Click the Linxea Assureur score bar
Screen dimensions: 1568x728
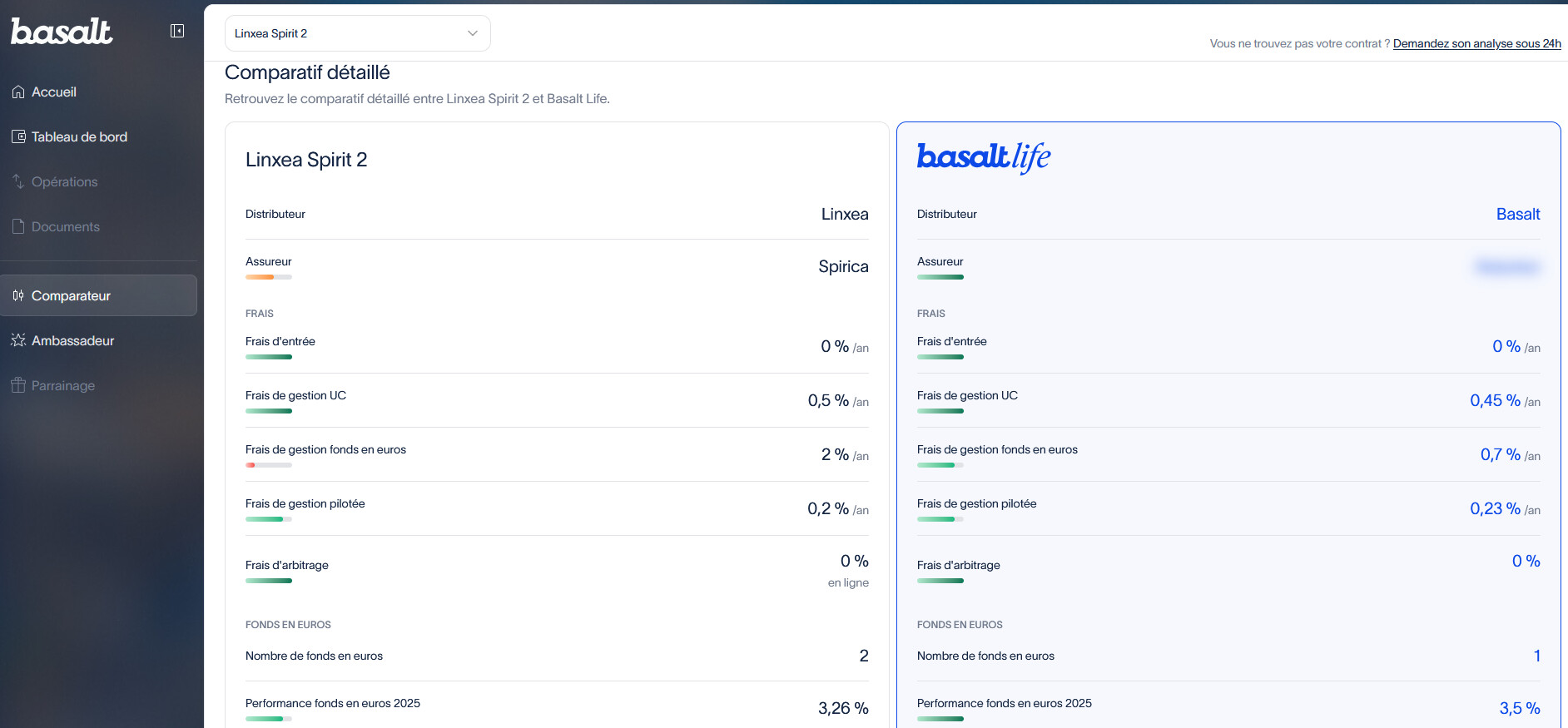click(269, 277)
